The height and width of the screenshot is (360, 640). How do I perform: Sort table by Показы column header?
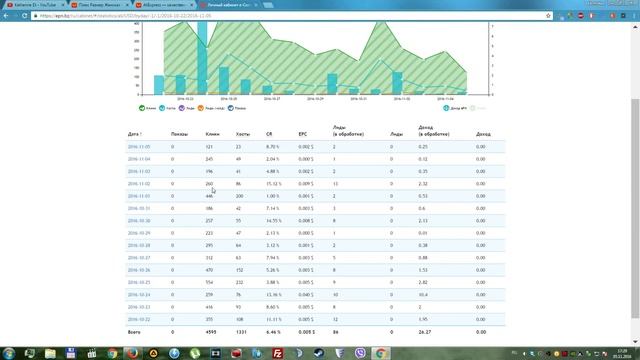pos(180,134)
